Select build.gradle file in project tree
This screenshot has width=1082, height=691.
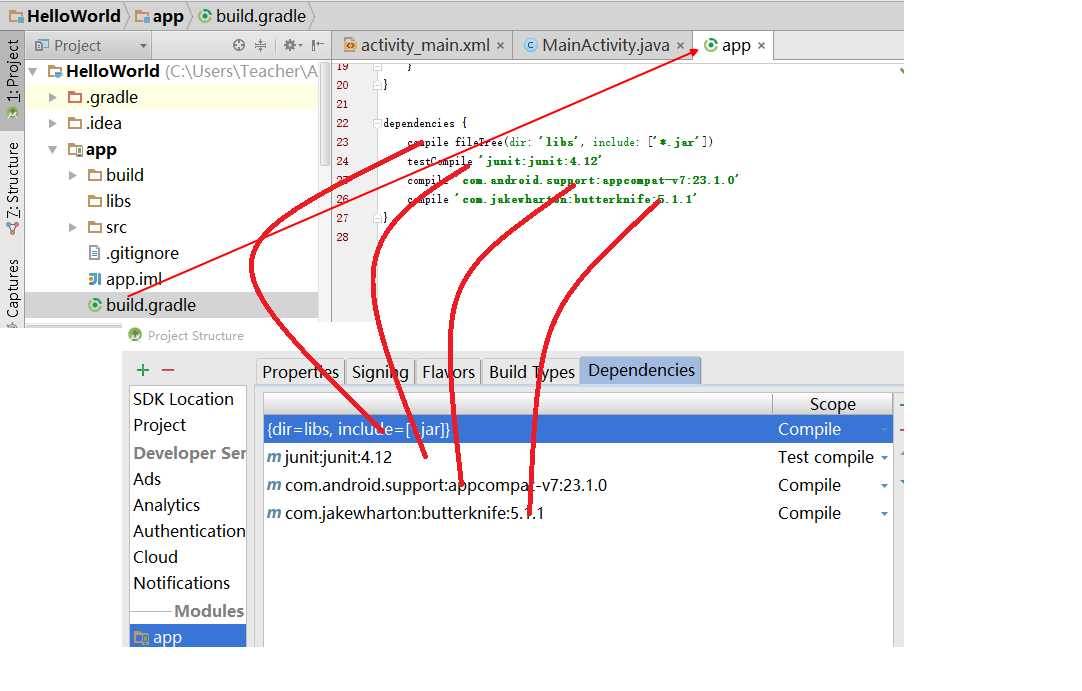(x=142, y=305)
